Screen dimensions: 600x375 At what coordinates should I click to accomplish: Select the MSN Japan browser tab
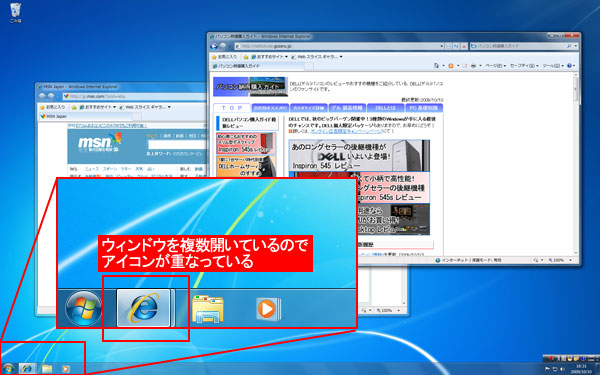pyautogui.click(x=86, y=116)
